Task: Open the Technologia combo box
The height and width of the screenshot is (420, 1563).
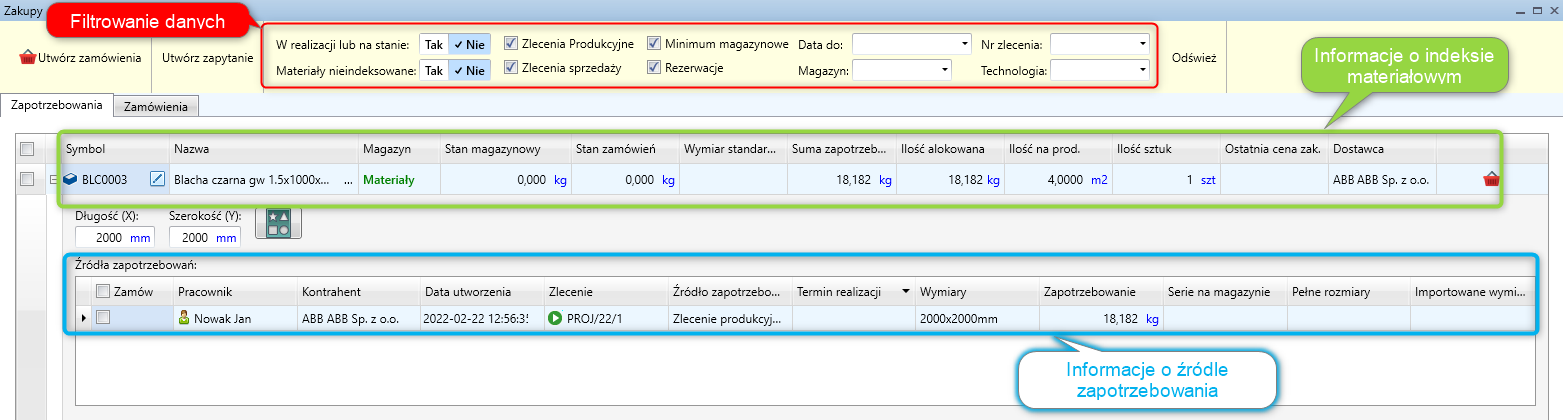Action: coord(1141,70)
